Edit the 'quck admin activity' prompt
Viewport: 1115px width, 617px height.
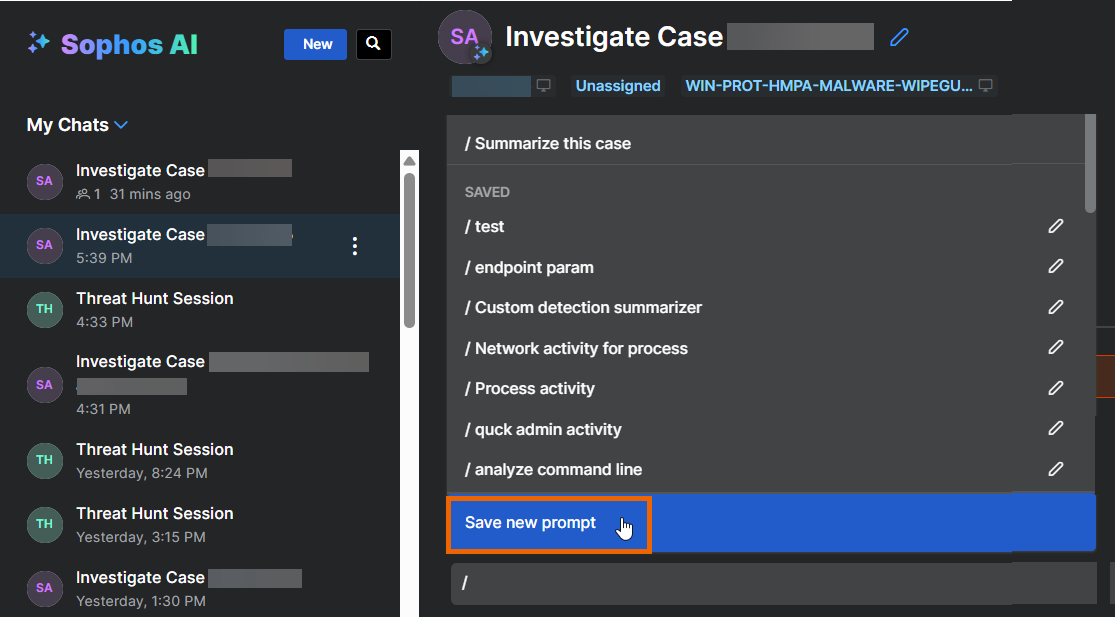click(x=1055, y=429)
